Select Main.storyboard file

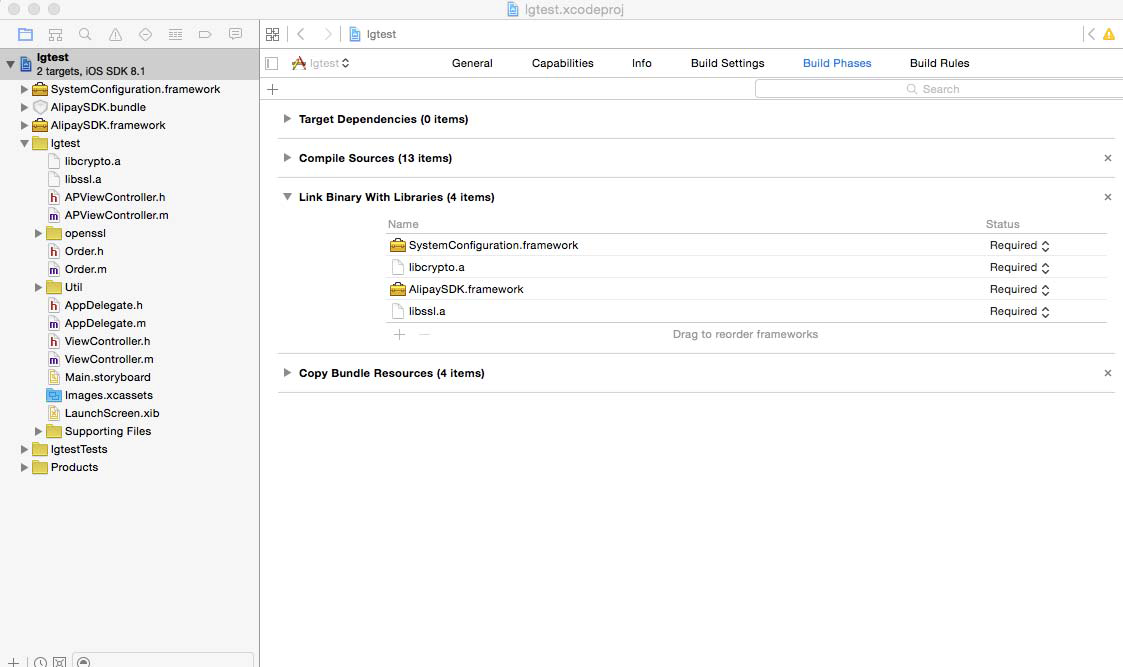point(107,377)
